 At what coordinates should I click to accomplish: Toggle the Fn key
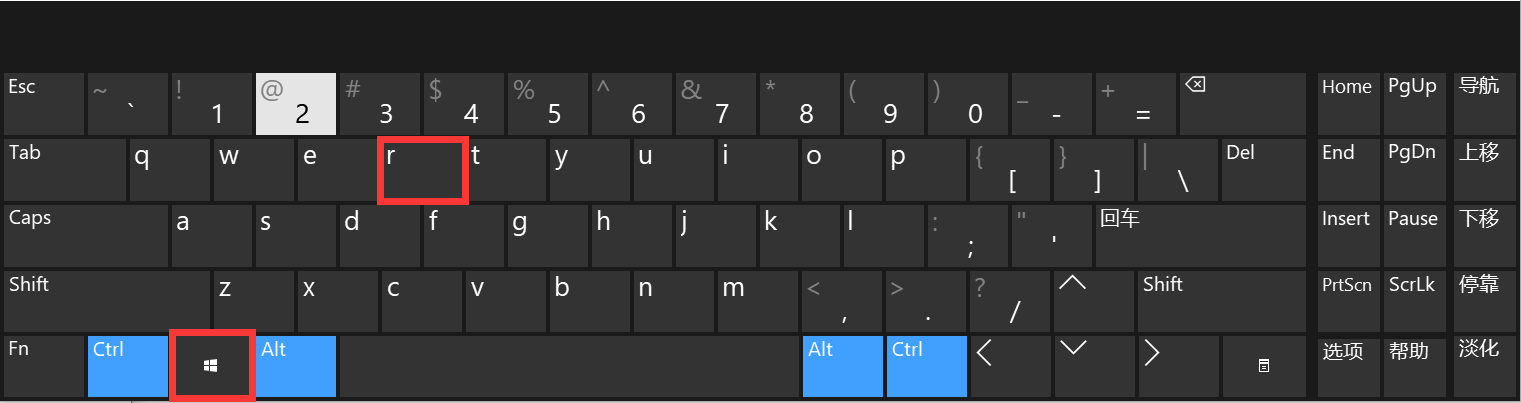point(43,366)
